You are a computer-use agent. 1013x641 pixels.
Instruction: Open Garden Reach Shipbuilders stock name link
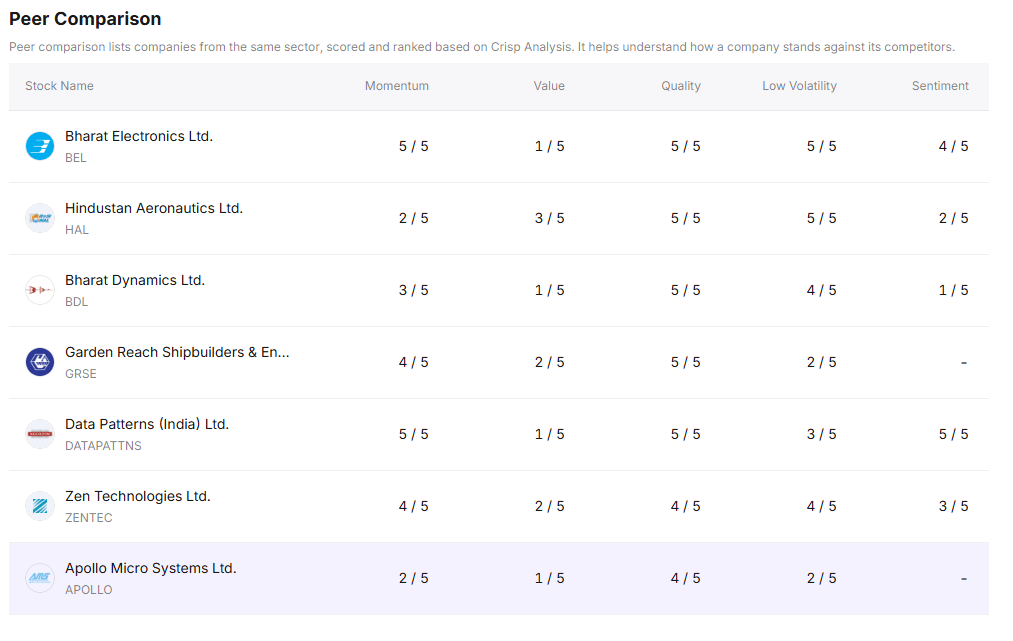177,352
